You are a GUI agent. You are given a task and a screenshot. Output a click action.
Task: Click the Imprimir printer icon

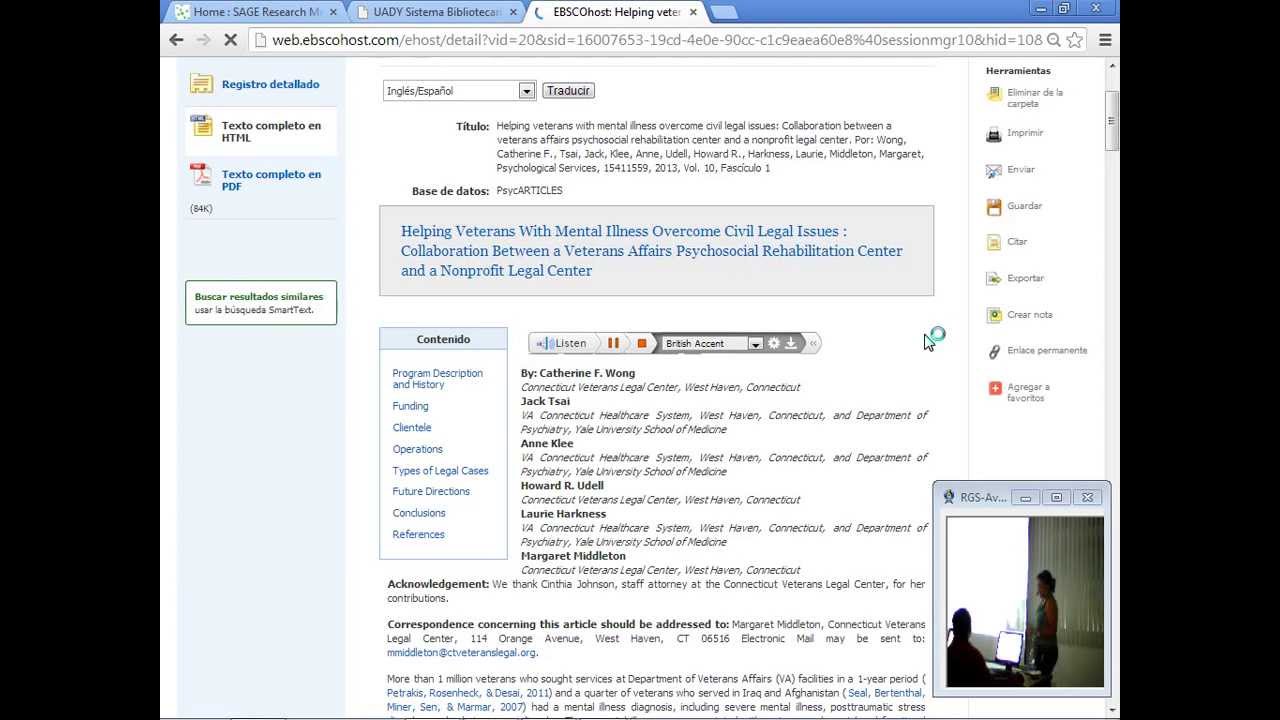(994, 133)
